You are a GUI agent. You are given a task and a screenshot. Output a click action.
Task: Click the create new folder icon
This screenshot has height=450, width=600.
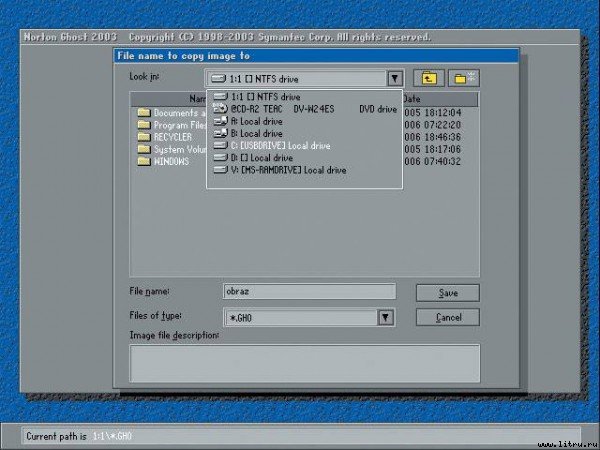463,78
